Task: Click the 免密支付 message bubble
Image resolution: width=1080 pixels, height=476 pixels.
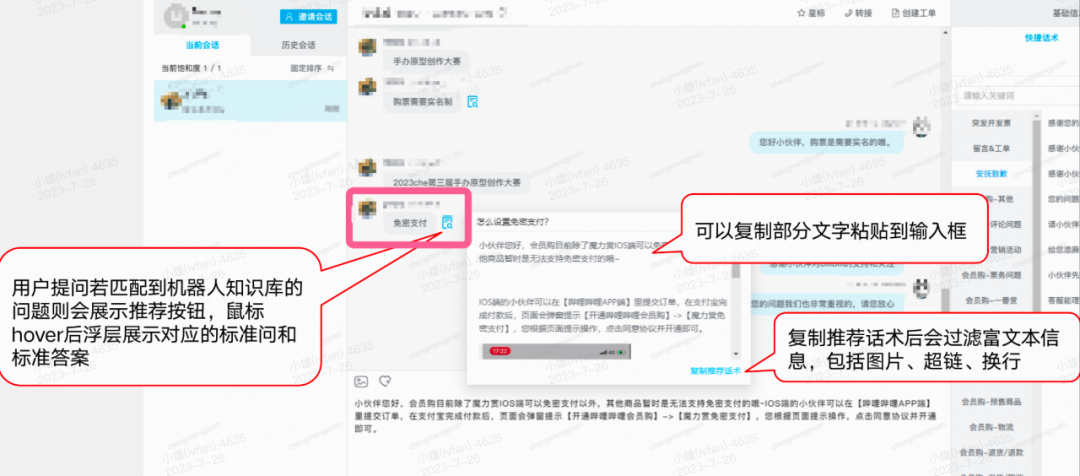Action: click(410, 223)
